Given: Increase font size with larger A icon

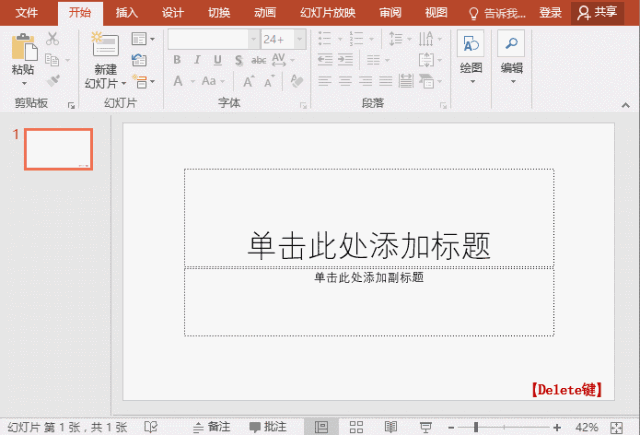Looking at the screenshot, I should tap(249, 82).
